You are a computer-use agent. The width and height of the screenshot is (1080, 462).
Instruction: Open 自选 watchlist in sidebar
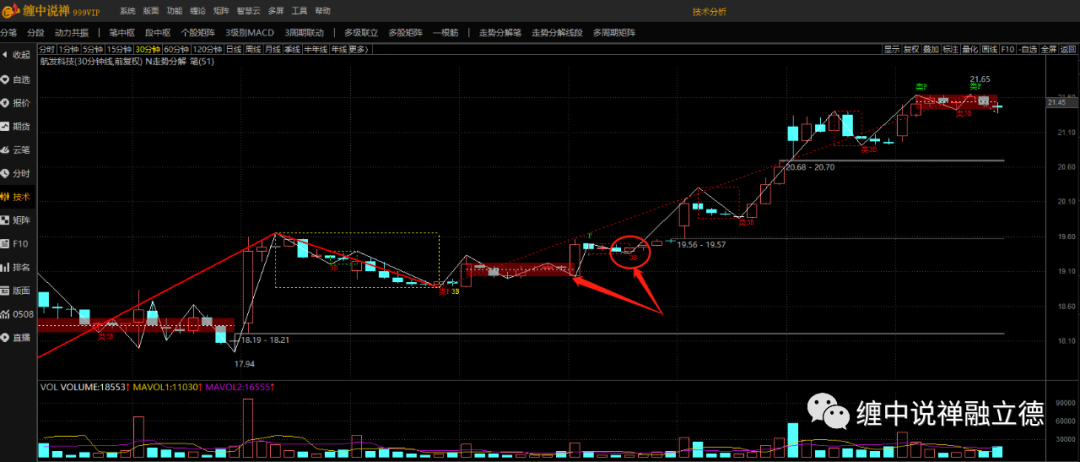17,80
